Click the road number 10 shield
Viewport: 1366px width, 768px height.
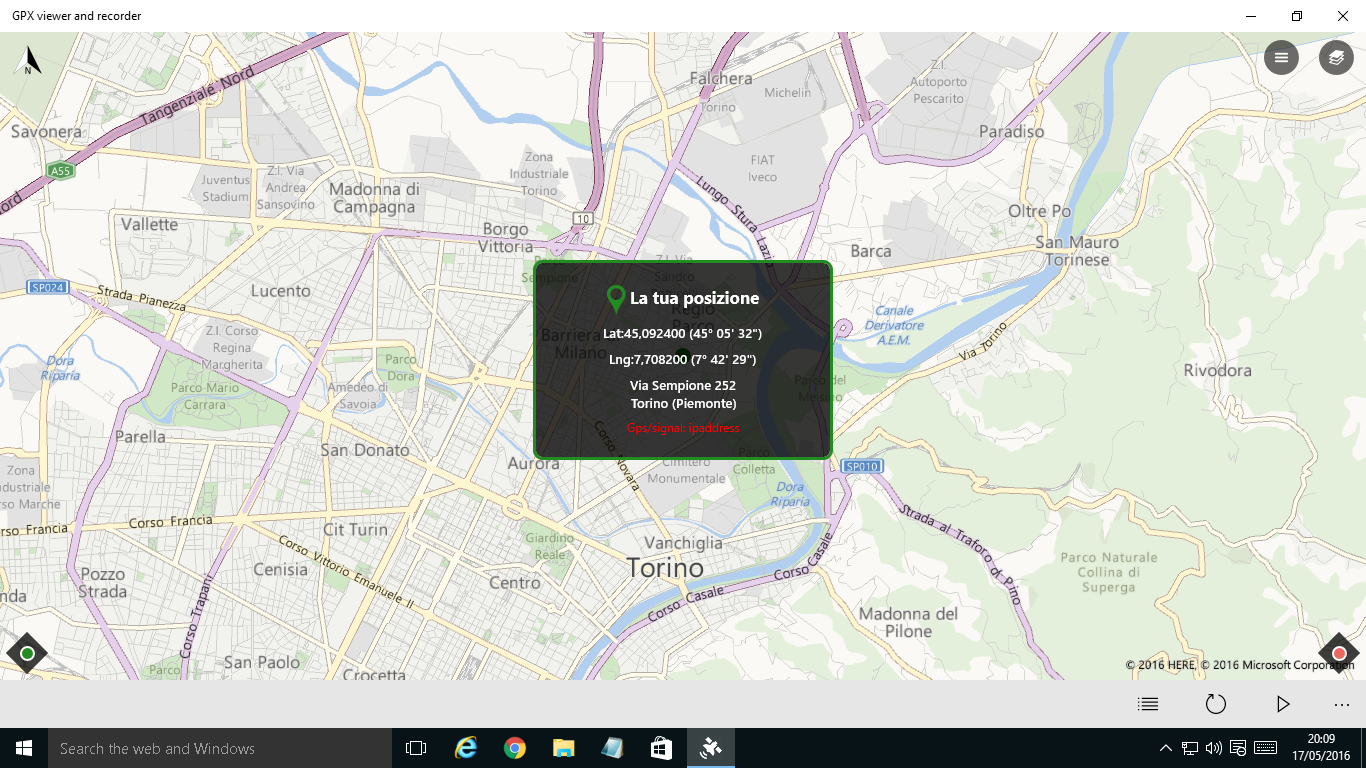(x=584, y=218)
